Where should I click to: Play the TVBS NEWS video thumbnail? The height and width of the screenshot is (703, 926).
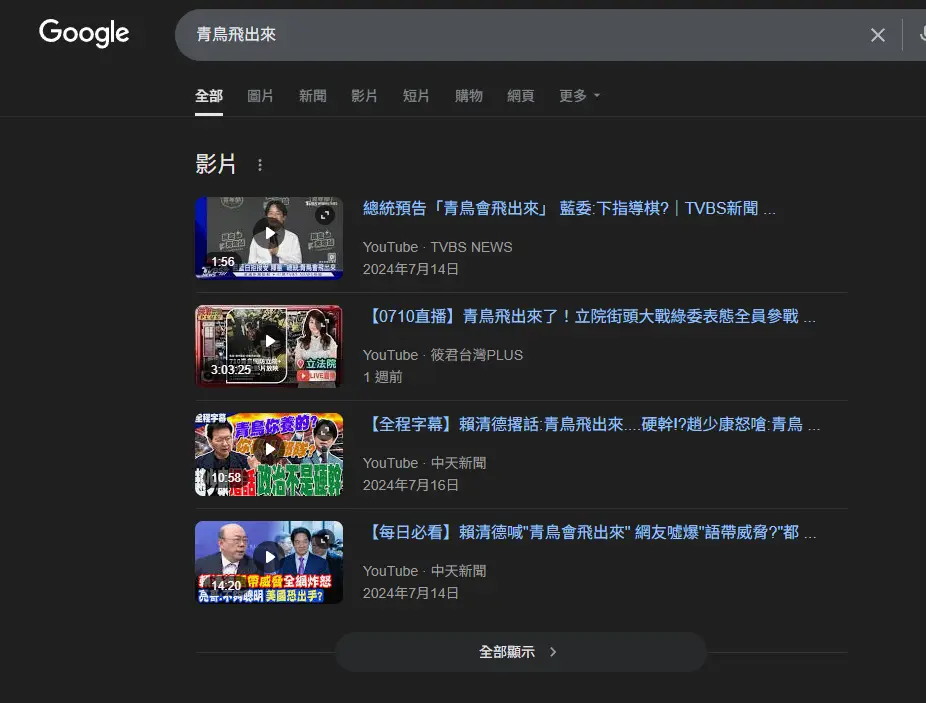pyautogui.click(x=269, y=237)
